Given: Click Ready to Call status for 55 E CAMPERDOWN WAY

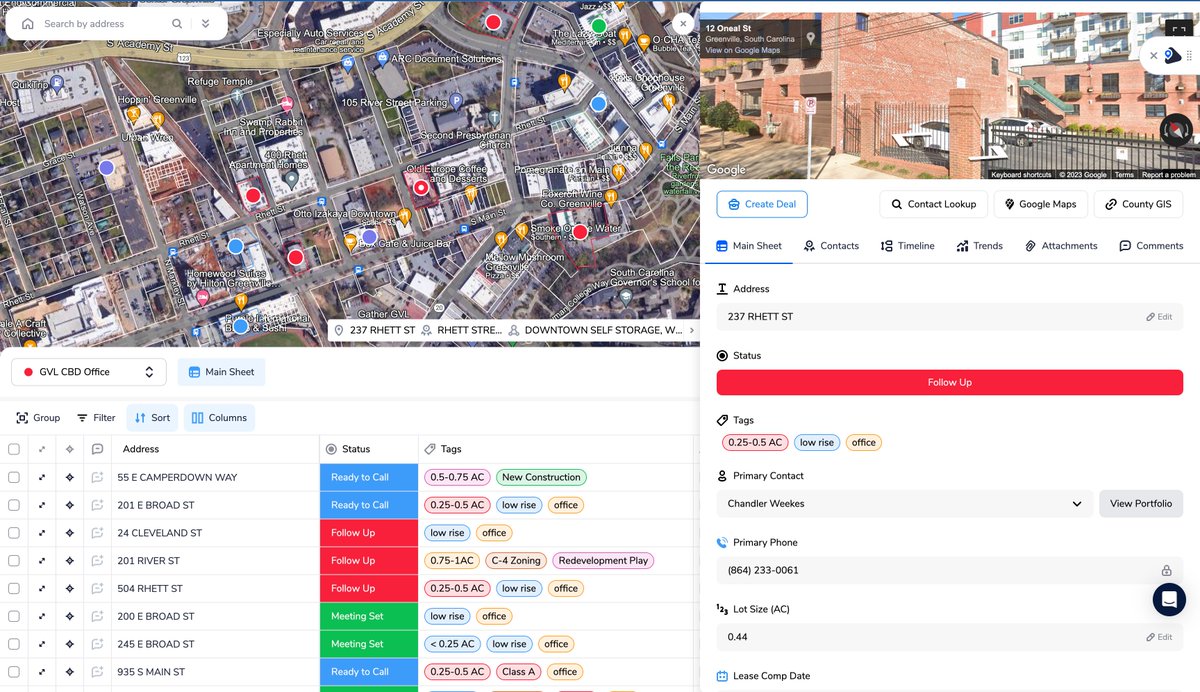Looking at the screenshot, I should coord(369,477).
